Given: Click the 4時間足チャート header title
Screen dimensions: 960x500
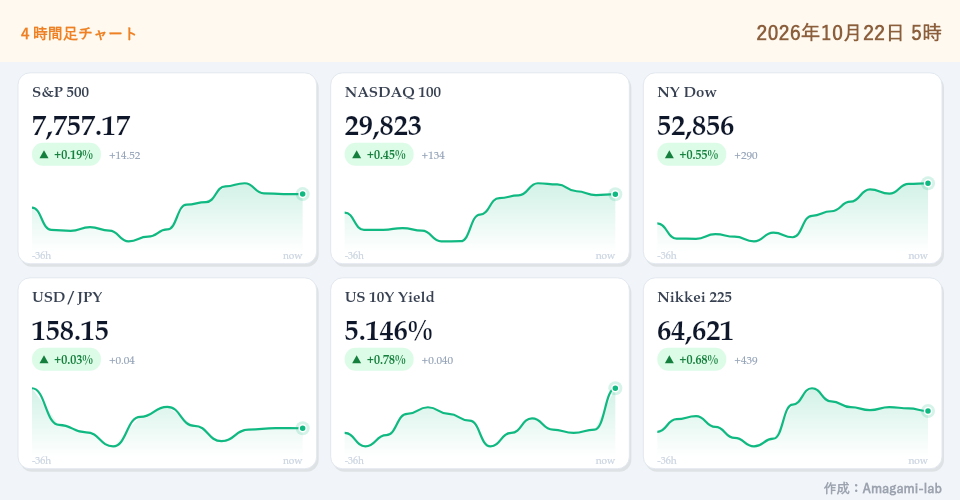Looking at the screenshot, I should pos(78,34).
